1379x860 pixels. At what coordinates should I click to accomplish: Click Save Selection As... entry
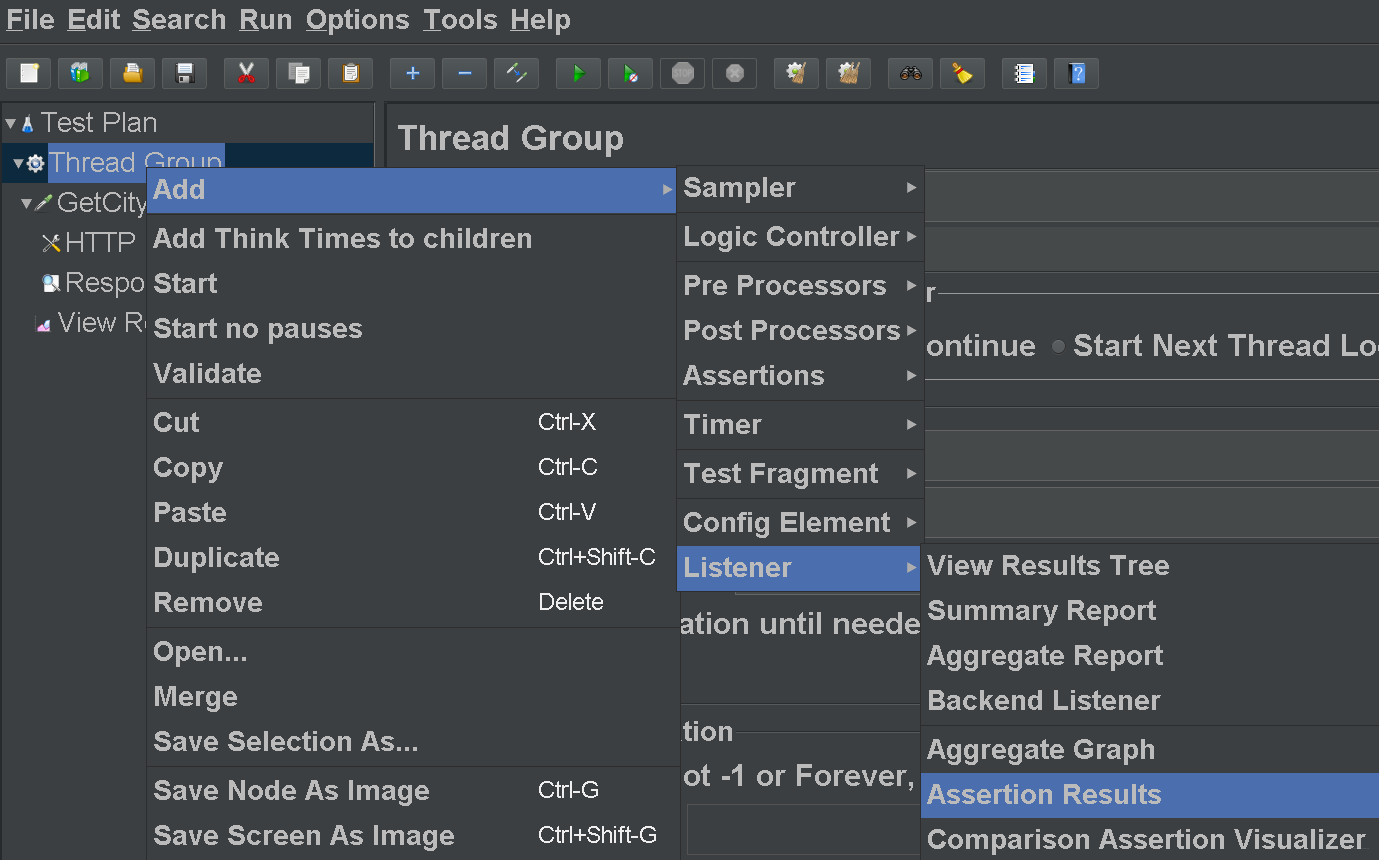coord(411,742)
